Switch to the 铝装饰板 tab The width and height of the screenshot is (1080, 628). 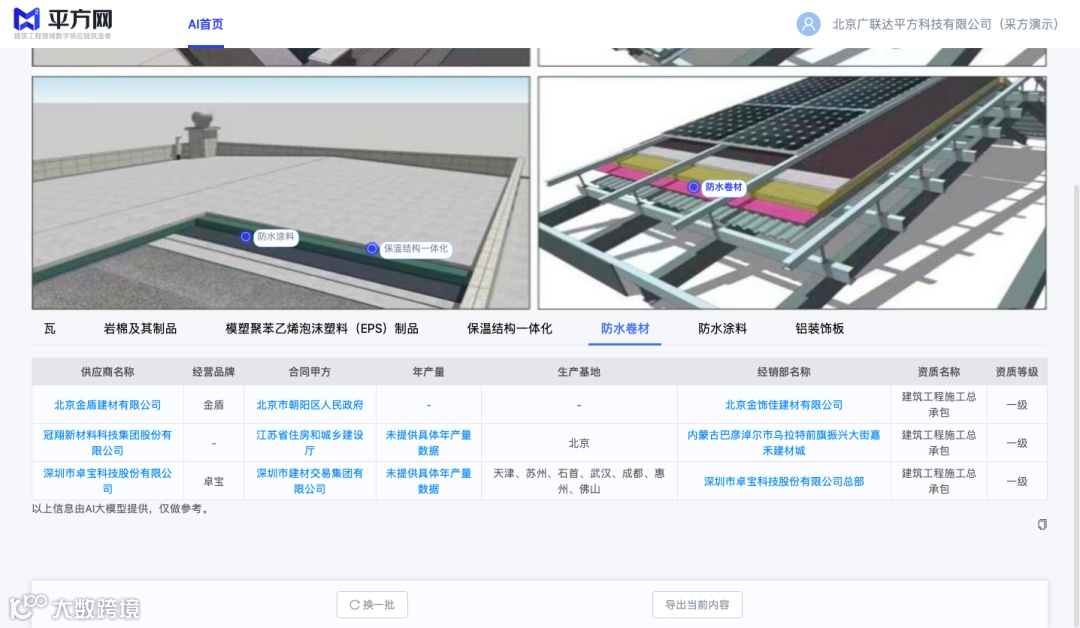point(820,328)
